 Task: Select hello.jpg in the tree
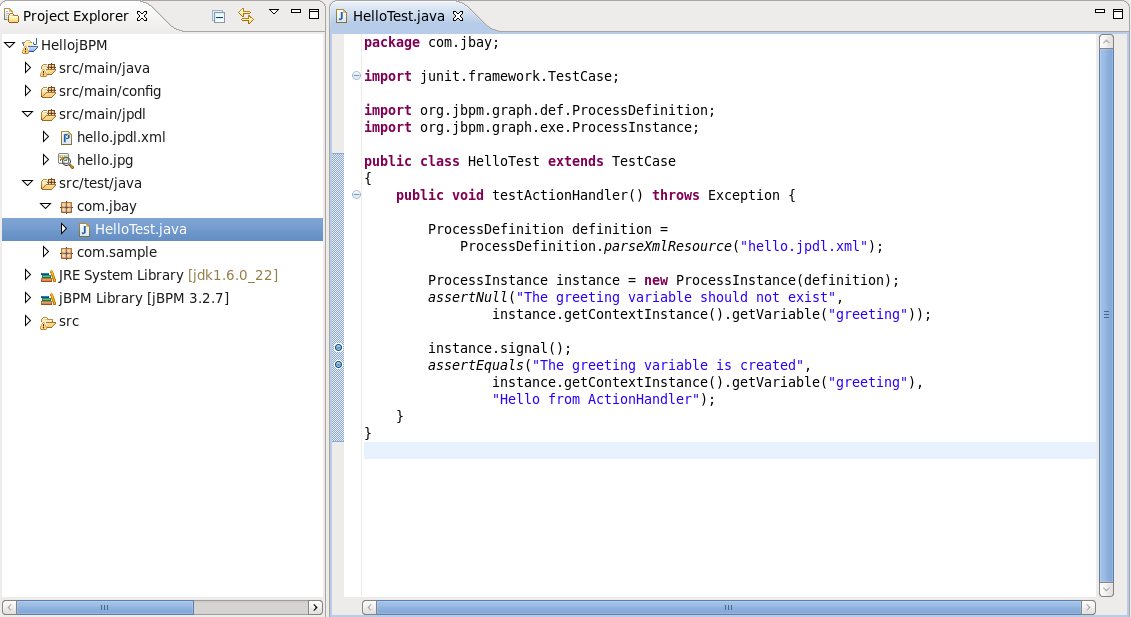coord(105,160)
